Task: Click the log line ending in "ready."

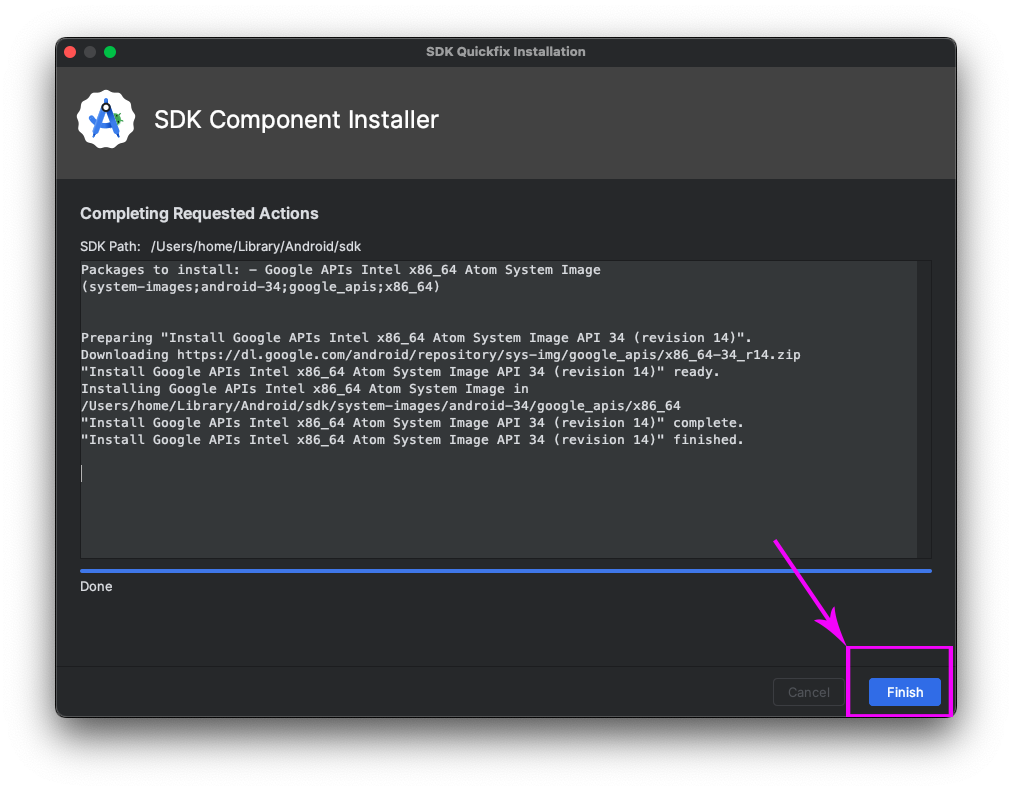Action: click(x=400, y=372)
